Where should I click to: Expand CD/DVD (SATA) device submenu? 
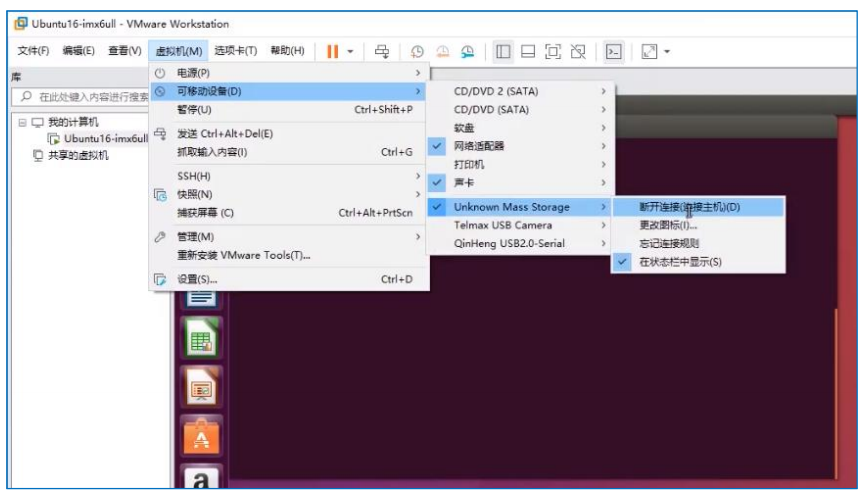tap(520, 110)
